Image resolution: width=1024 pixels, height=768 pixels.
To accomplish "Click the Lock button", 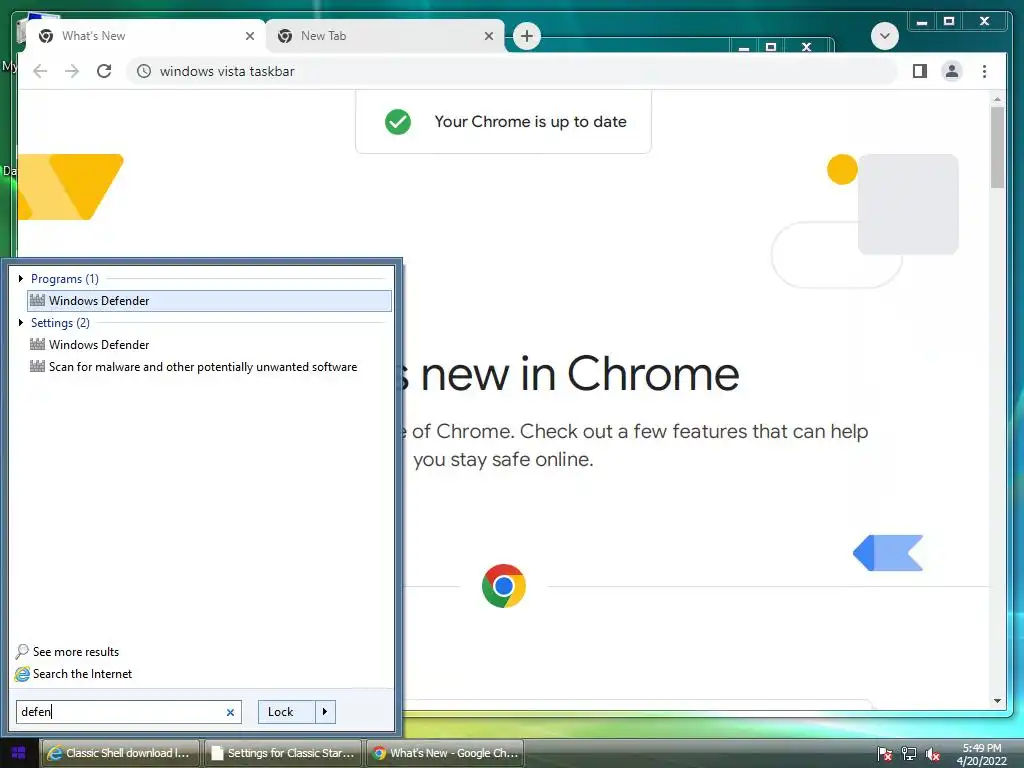I will click(286, 712).
